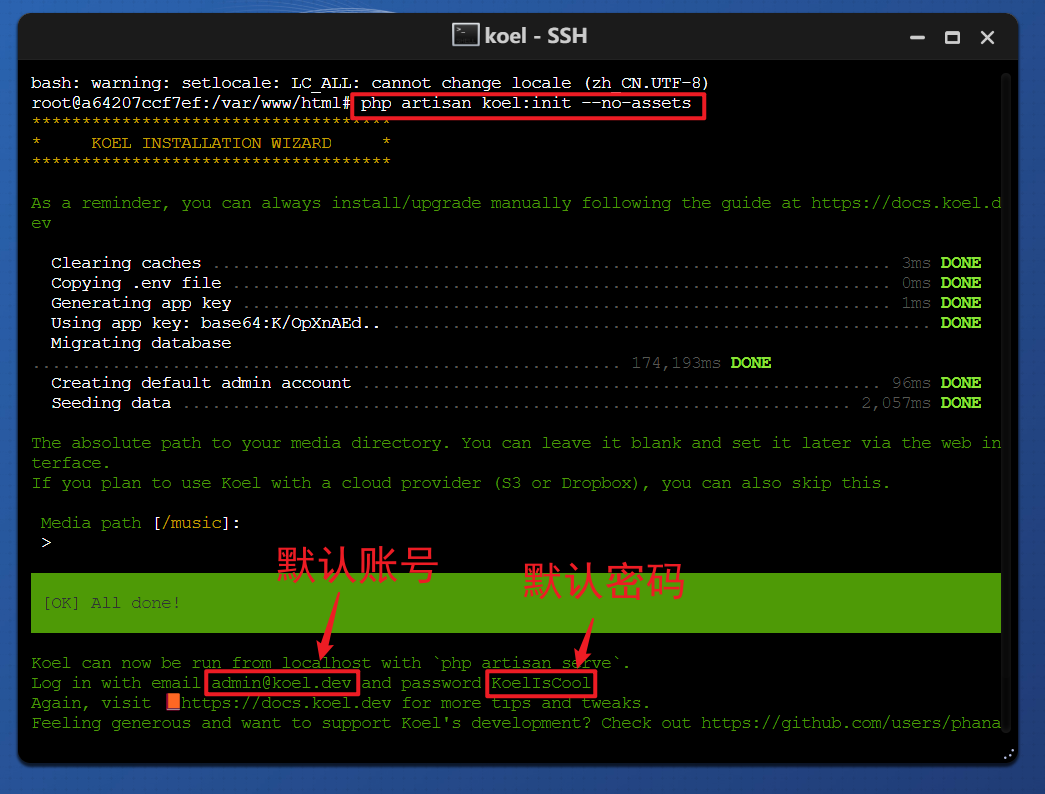
Task: Maximize the koel SSH terminal window
Action: coord(952,37)
